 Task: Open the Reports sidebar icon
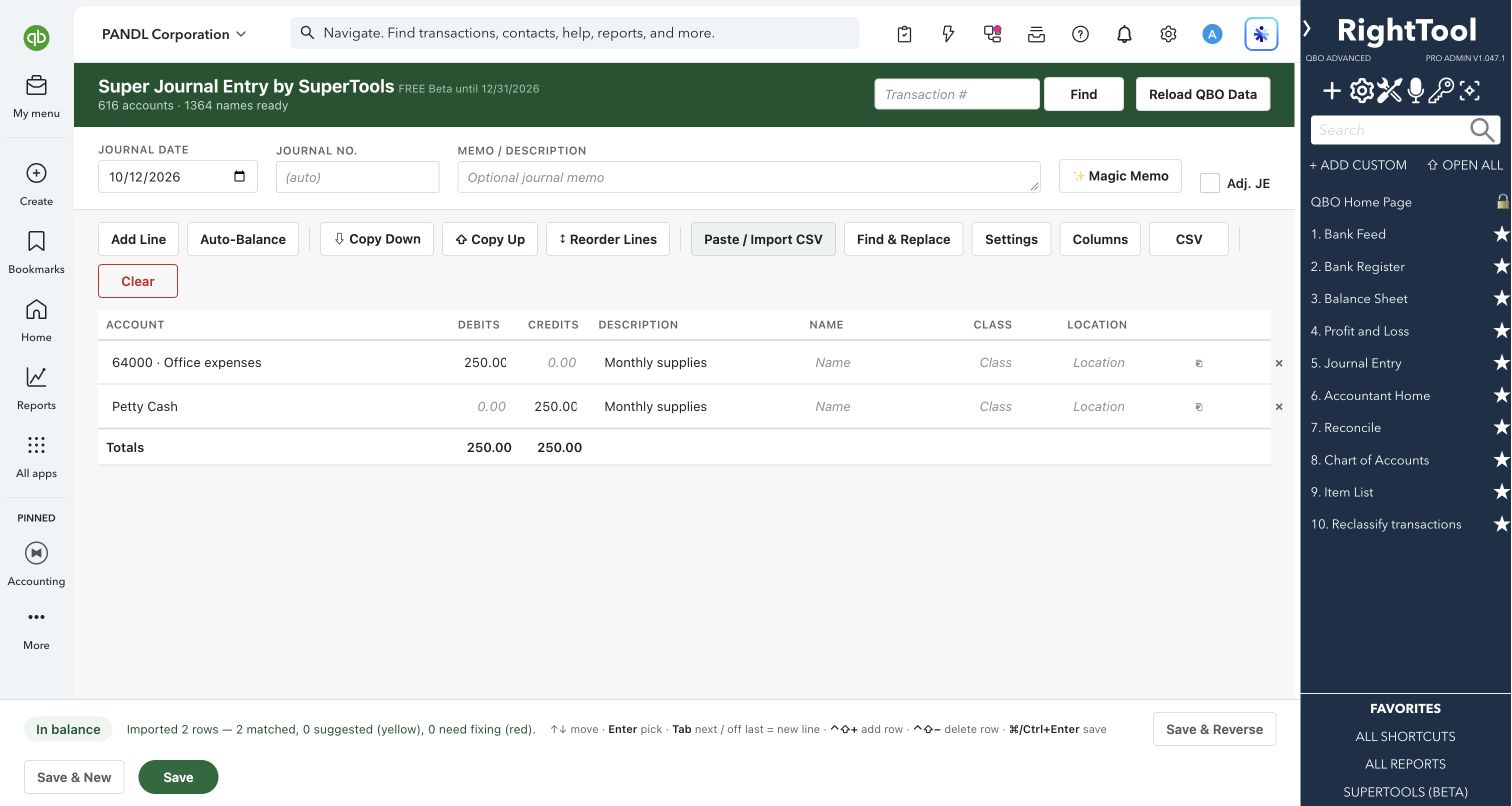click(36, 387)
